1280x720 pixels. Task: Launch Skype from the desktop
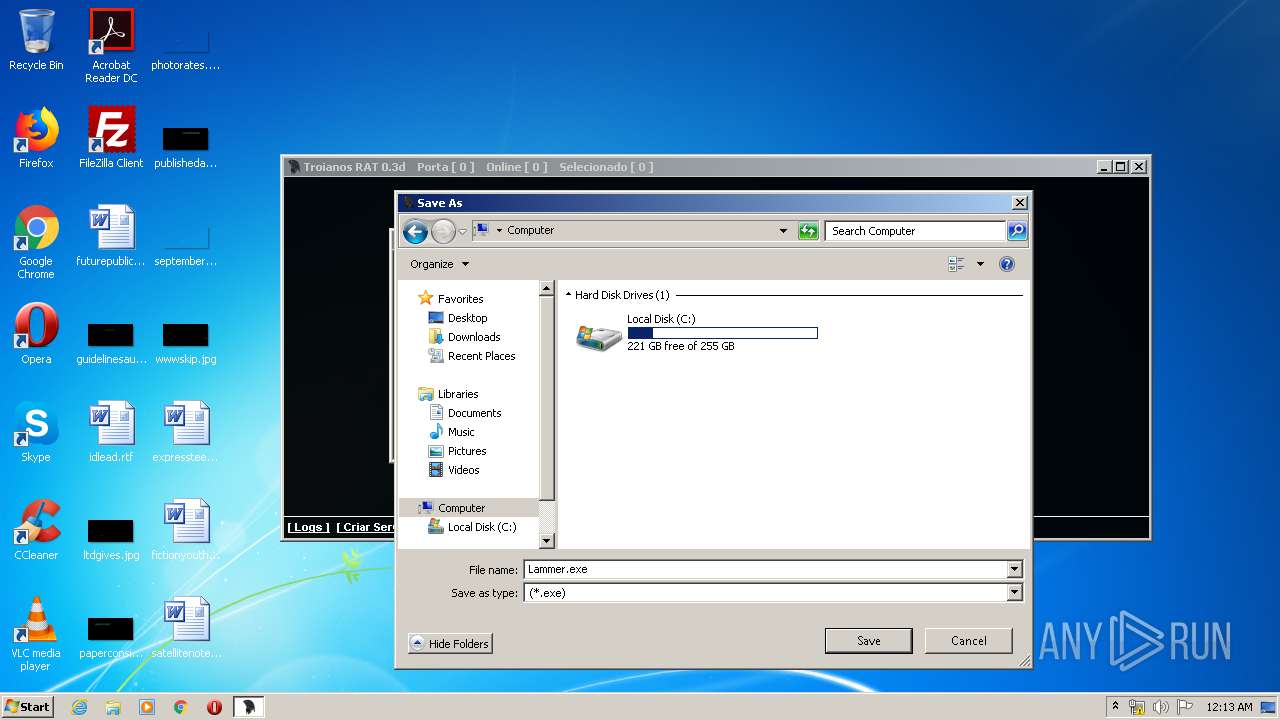[36, 432]
